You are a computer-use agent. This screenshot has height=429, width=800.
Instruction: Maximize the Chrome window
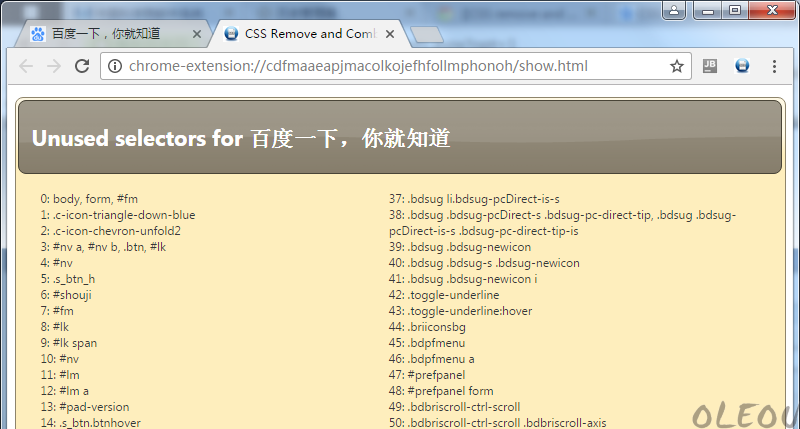click(735, 10)
